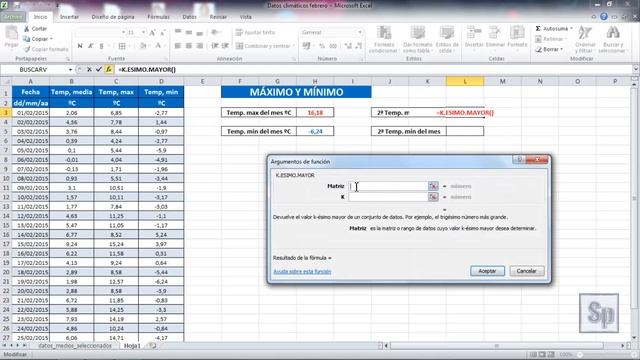
Task: Switch to the Fórmulas ribbon tab
Action: 158,17
